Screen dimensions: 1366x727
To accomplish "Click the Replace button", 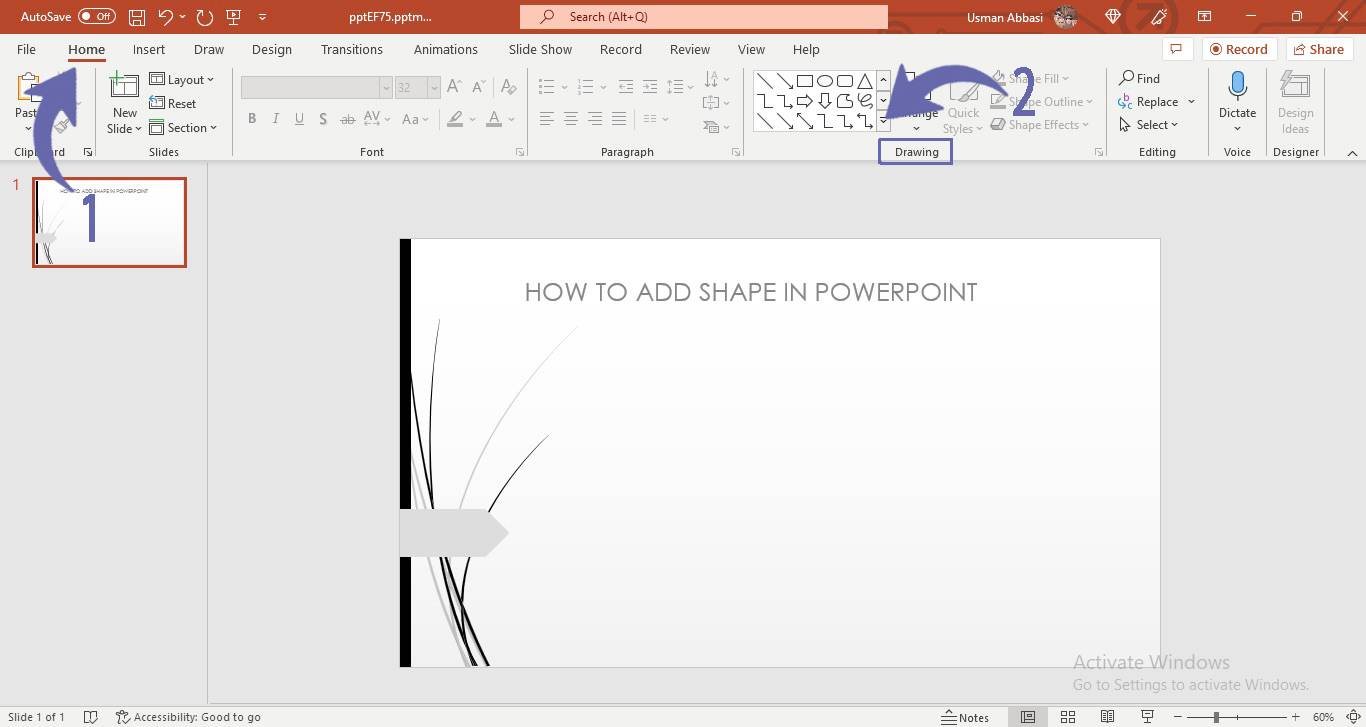I will 1148,102.
